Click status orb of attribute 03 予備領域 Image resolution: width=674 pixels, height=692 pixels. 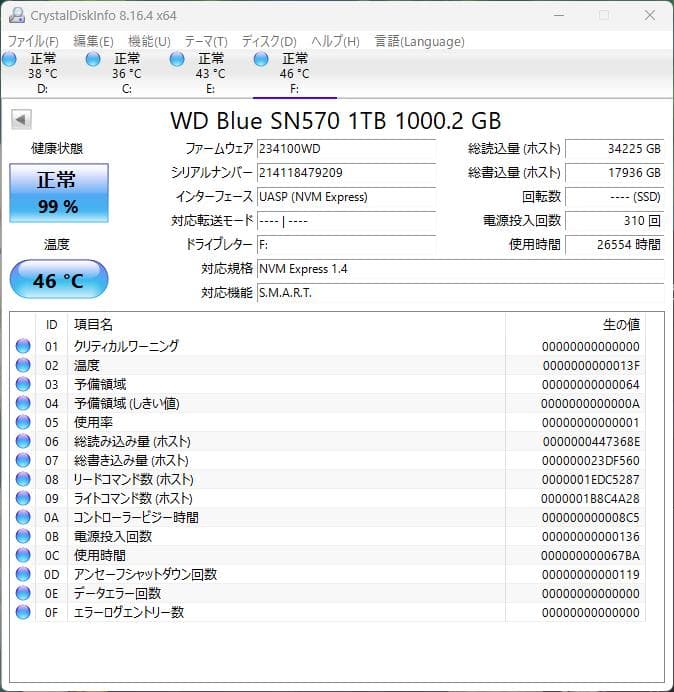click(23, 384)
